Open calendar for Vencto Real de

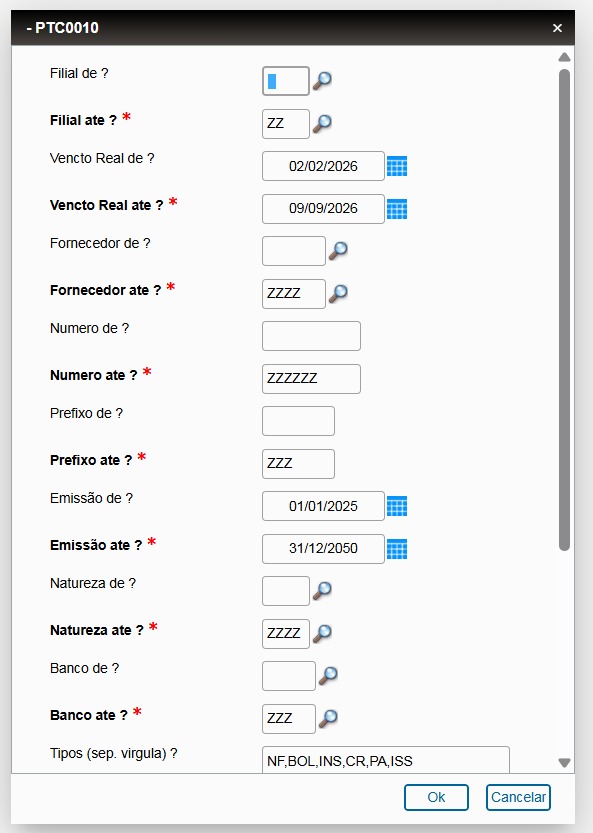pos(397,166)
